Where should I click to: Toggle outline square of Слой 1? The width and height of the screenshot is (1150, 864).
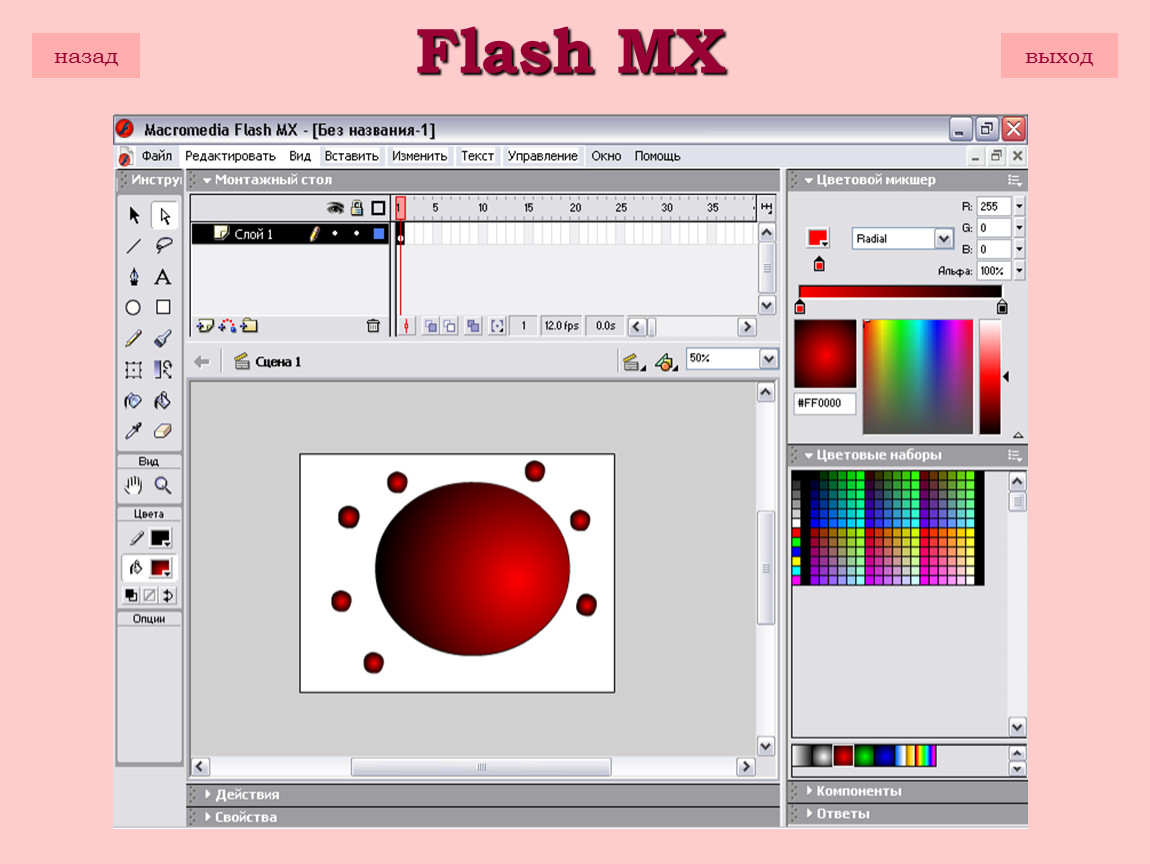pos(379,234)
